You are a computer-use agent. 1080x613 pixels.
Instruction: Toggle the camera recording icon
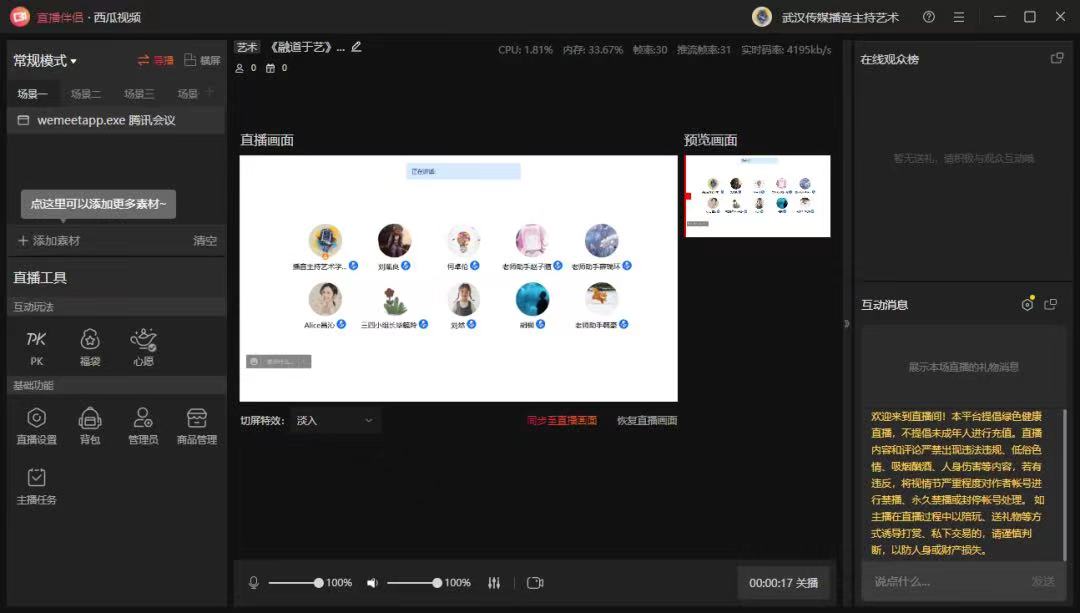pos(535,583)
